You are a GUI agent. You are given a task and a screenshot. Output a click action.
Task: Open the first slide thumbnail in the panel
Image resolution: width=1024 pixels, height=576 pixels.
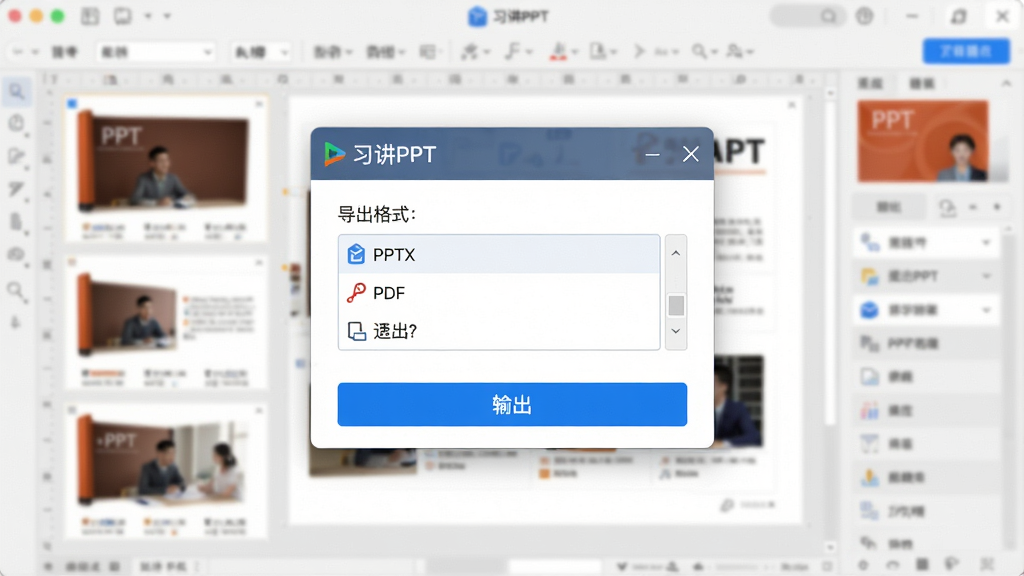166,170
